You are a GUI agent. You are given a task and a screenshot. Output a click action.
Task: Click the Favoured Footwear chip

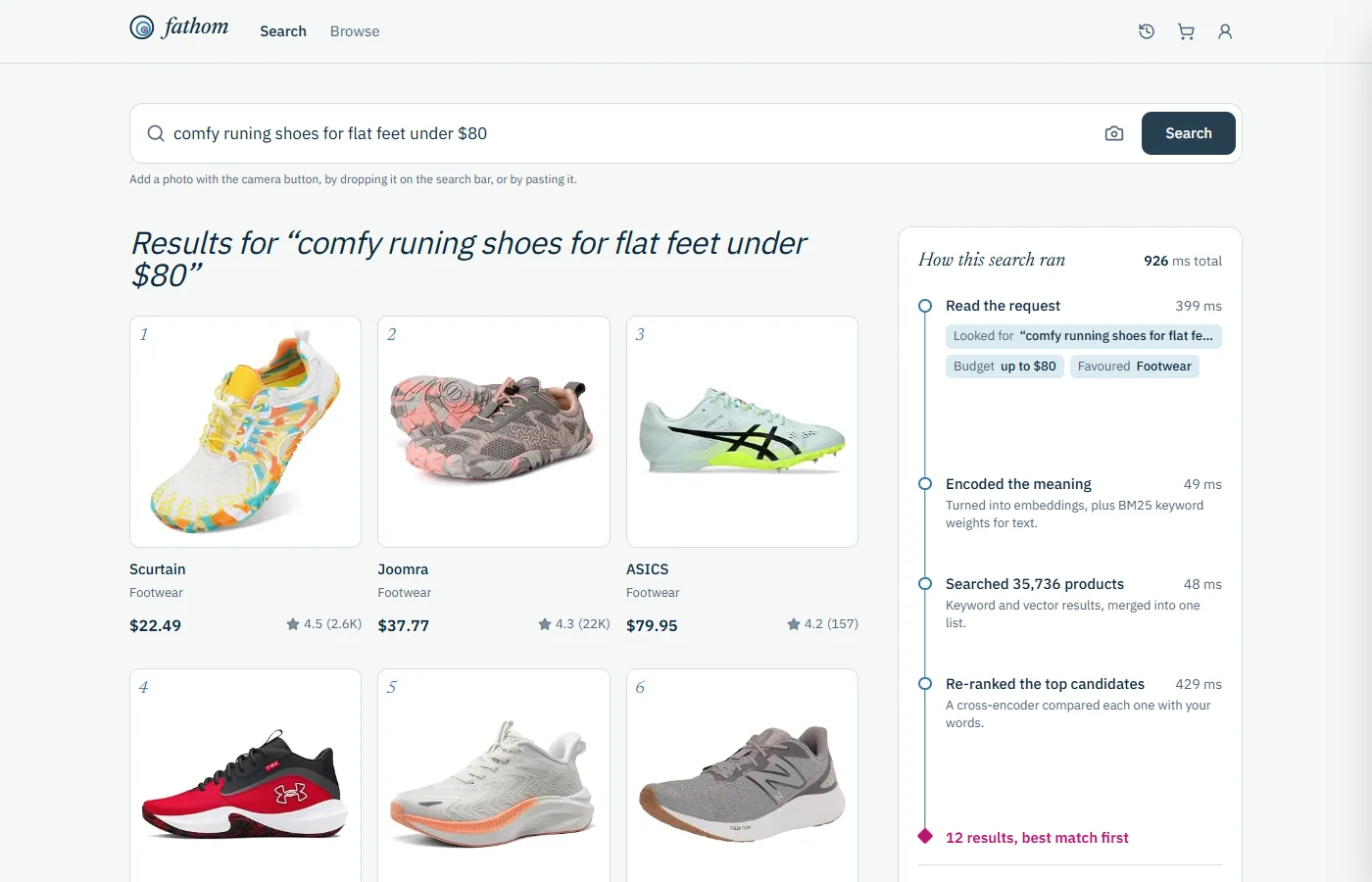point(1134,367)
